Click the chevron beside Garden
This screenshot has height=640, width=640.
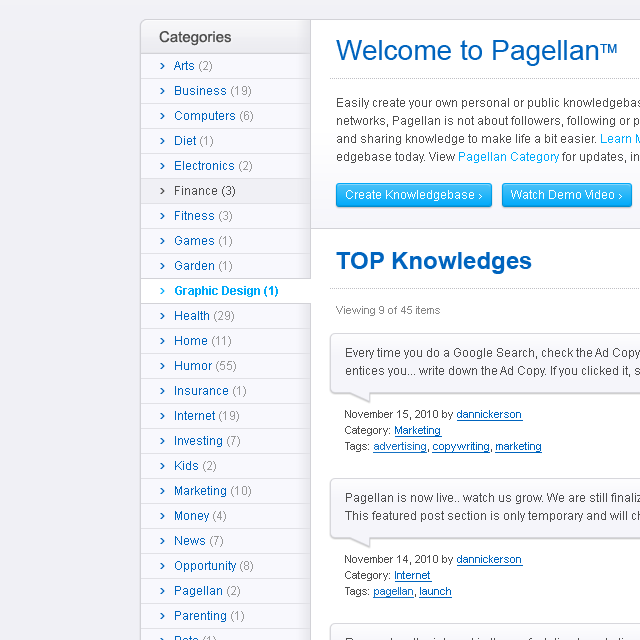(x=162, y=266)
